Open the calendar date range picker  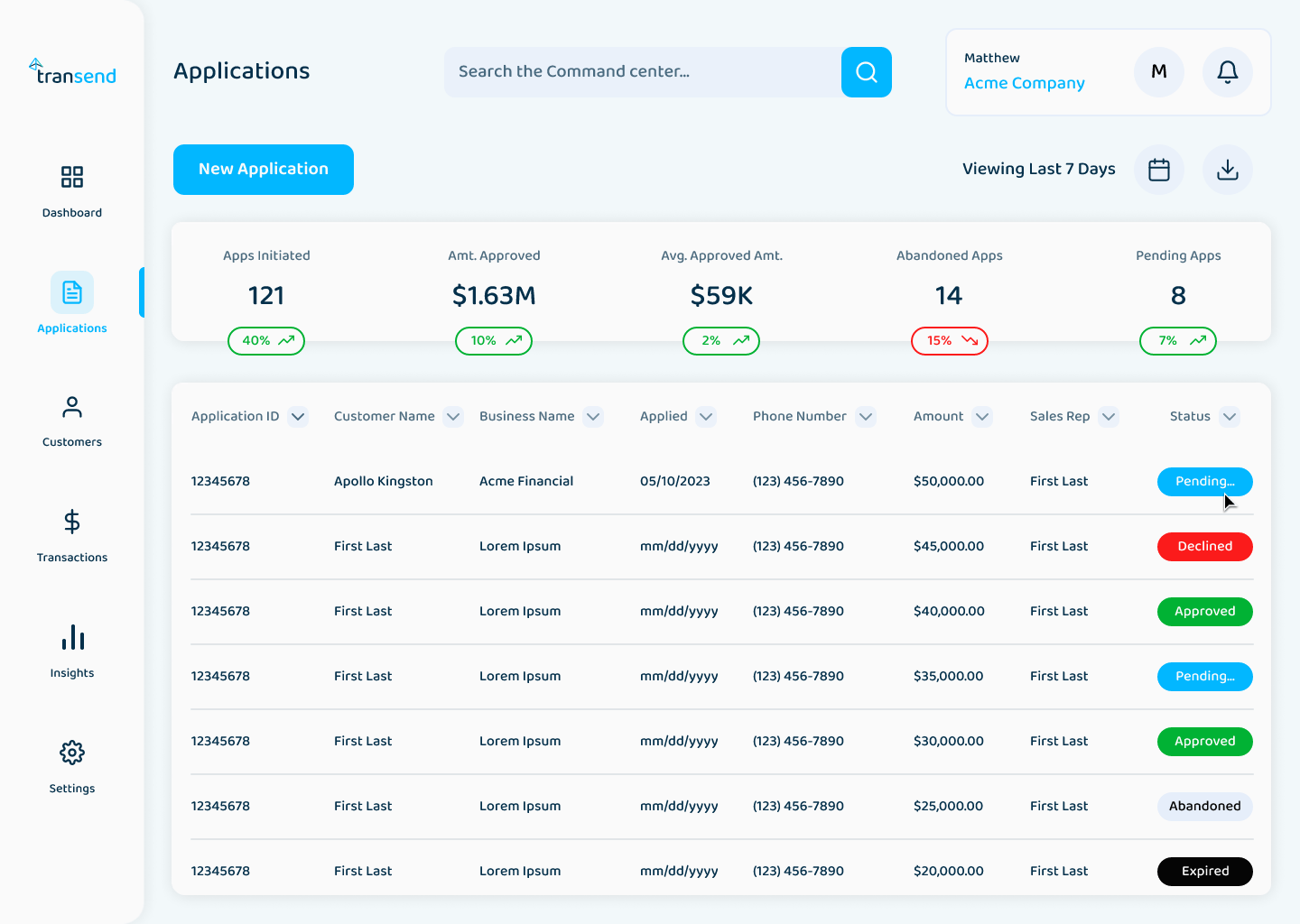point(1159,170)
